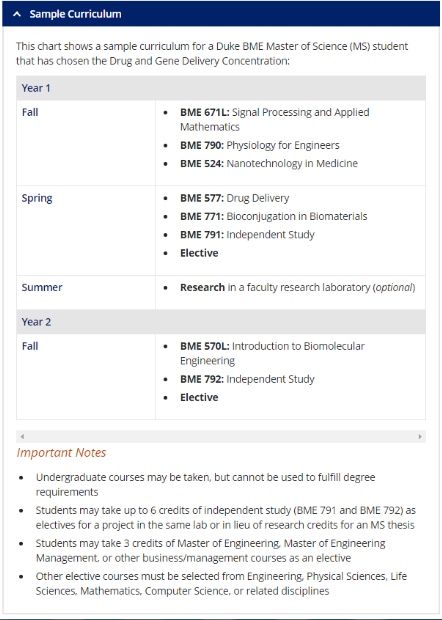Collapse the Sample Curriculum chevron icon
This screenshot has width=442, height=620.
point(17,14)
